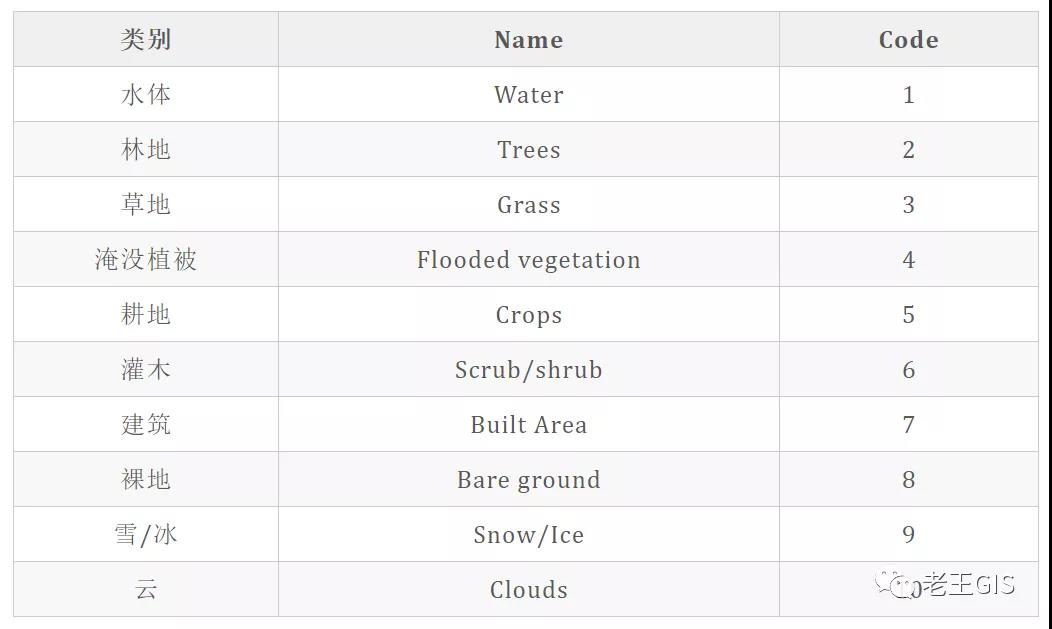Viewport: 1052px width, 629px height.
Task: Click the Trees name cell
Action: click(528, 150)
